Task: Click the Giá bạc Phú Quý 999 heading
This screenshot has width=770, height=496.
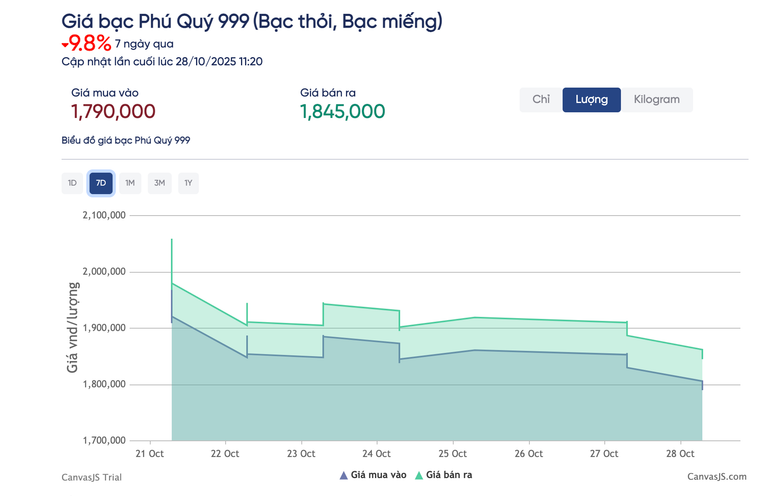Action: 251,21
